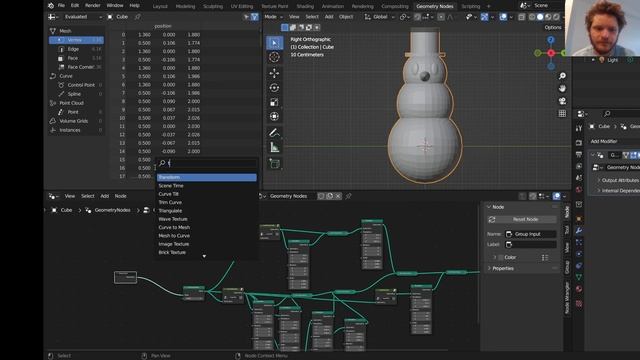Viewport: 640px width, 360px height.
Task: Click the node Label input field
Action: 531,244
